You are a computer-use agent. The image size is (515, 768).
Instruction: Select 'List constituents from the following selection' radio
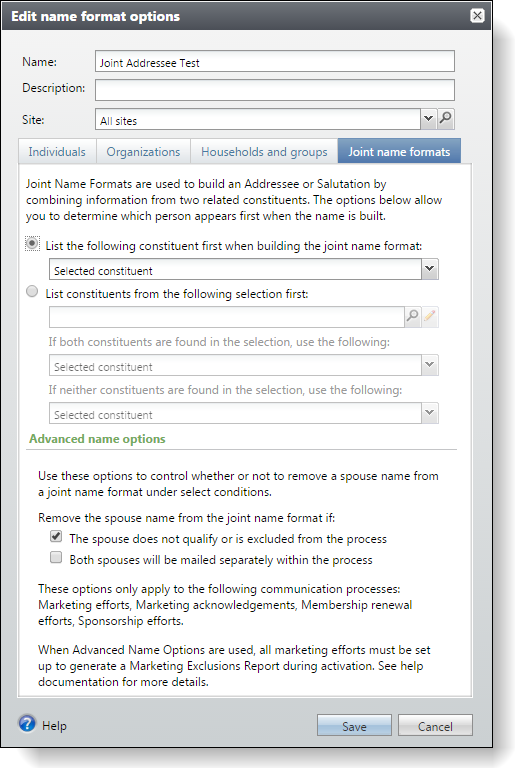point(32,291)
